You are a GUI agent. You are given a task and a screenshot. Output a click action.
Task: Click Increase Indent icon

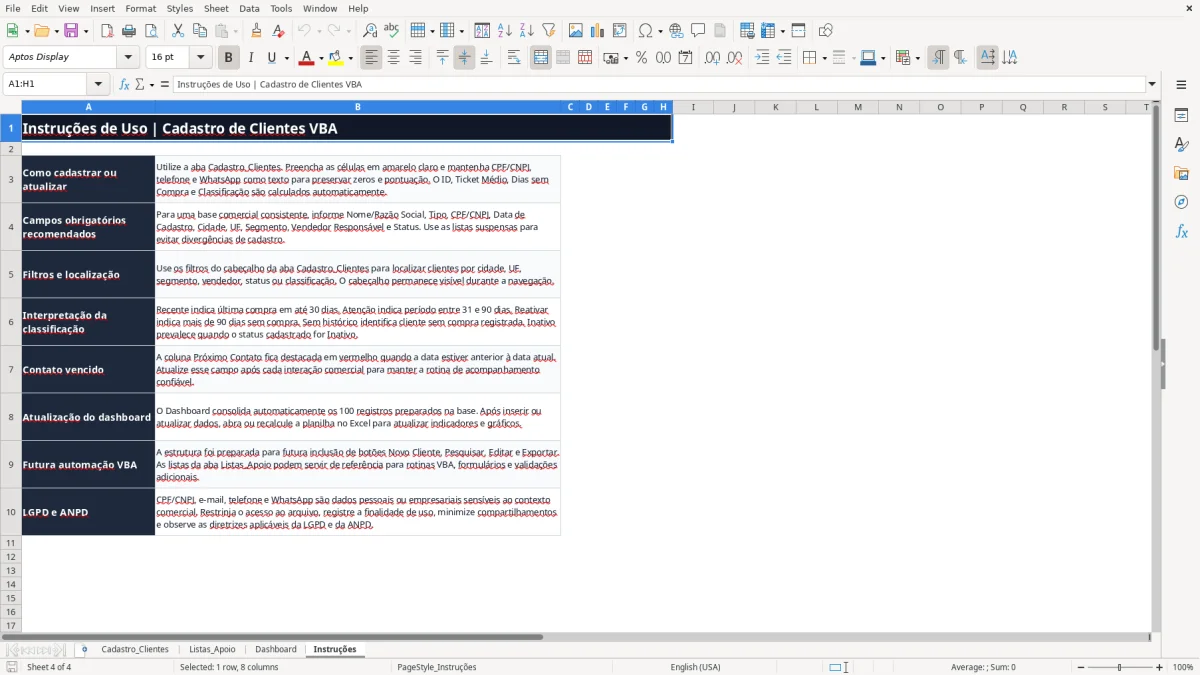[x=762, y=58]
